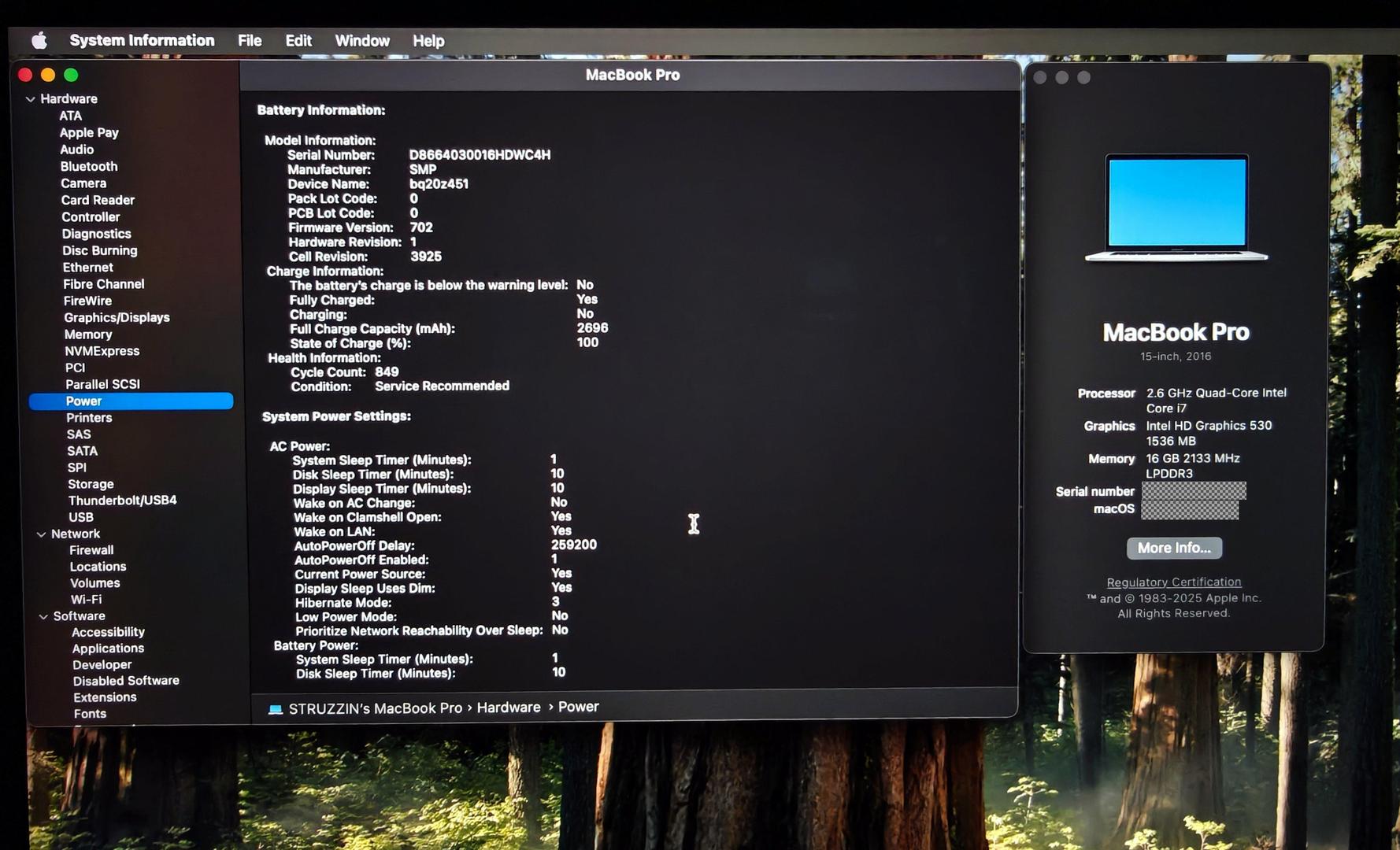Open the Apple menu icon
1400x850 pixels.
39,40
